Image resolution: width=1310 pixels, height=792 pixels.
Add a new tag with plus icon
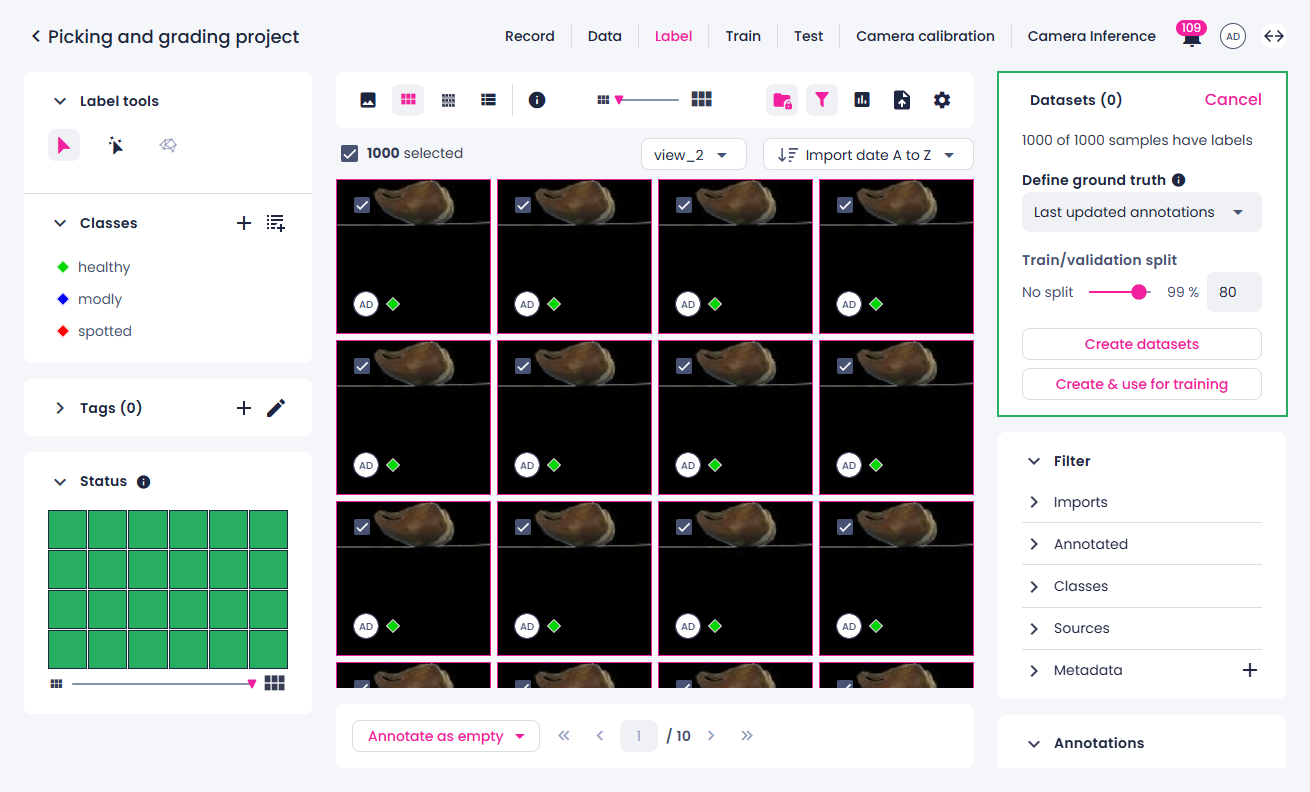[244, 408]
